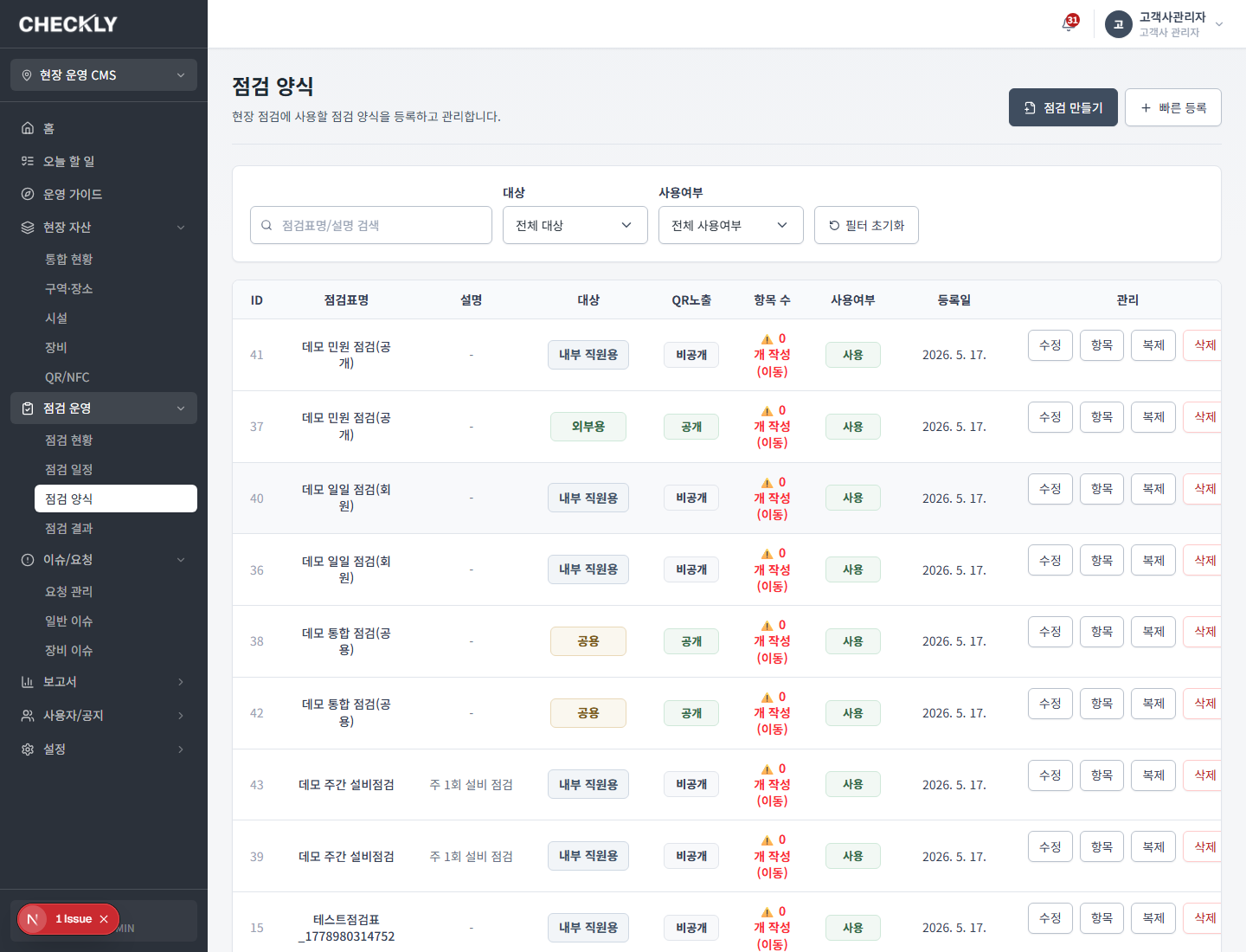Go to 구역·장소 in sidebar
This screenshot has height=952, width=1246.
pyautogui.click(x=116, y=289)
